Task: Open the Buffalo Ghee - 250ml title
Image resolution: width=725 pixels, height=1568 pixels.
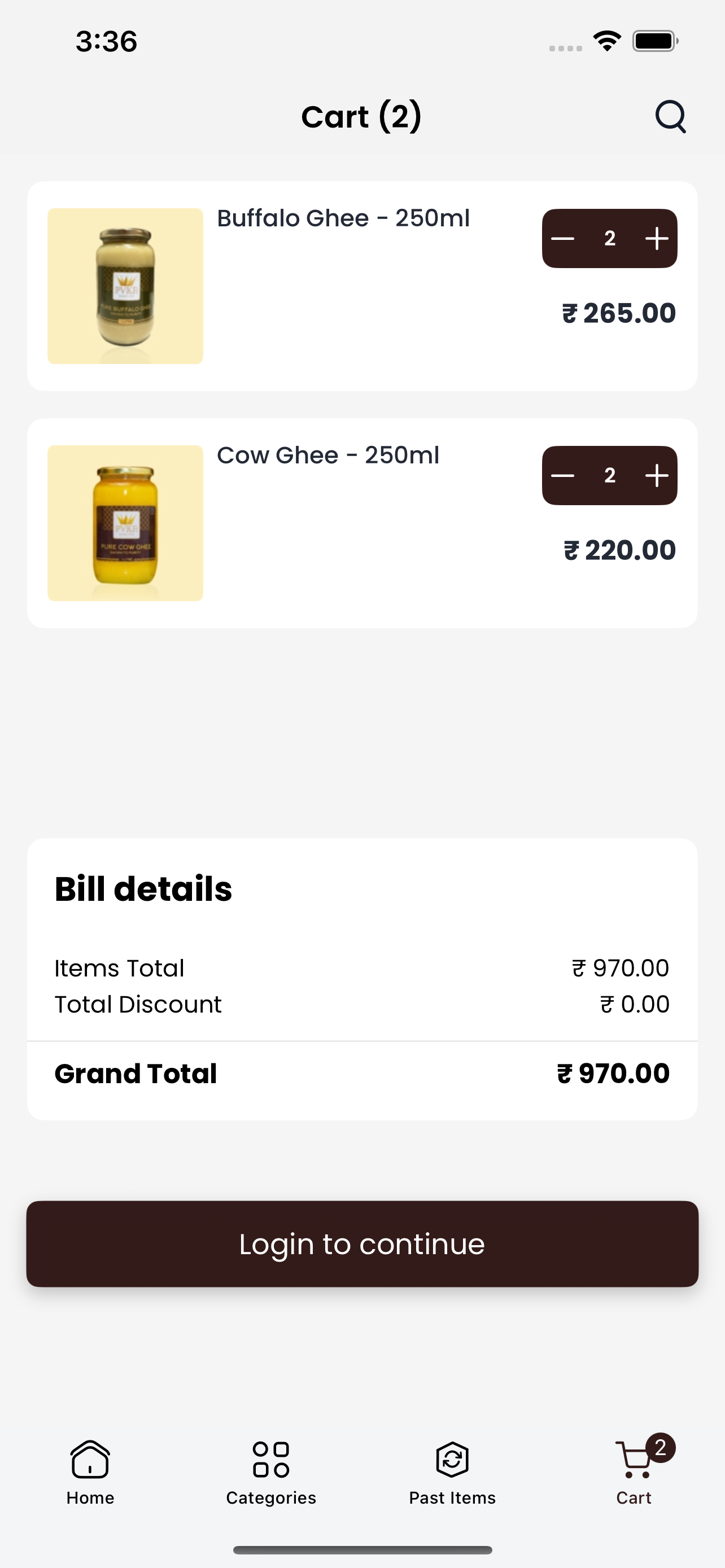Action: pos(343,218)
